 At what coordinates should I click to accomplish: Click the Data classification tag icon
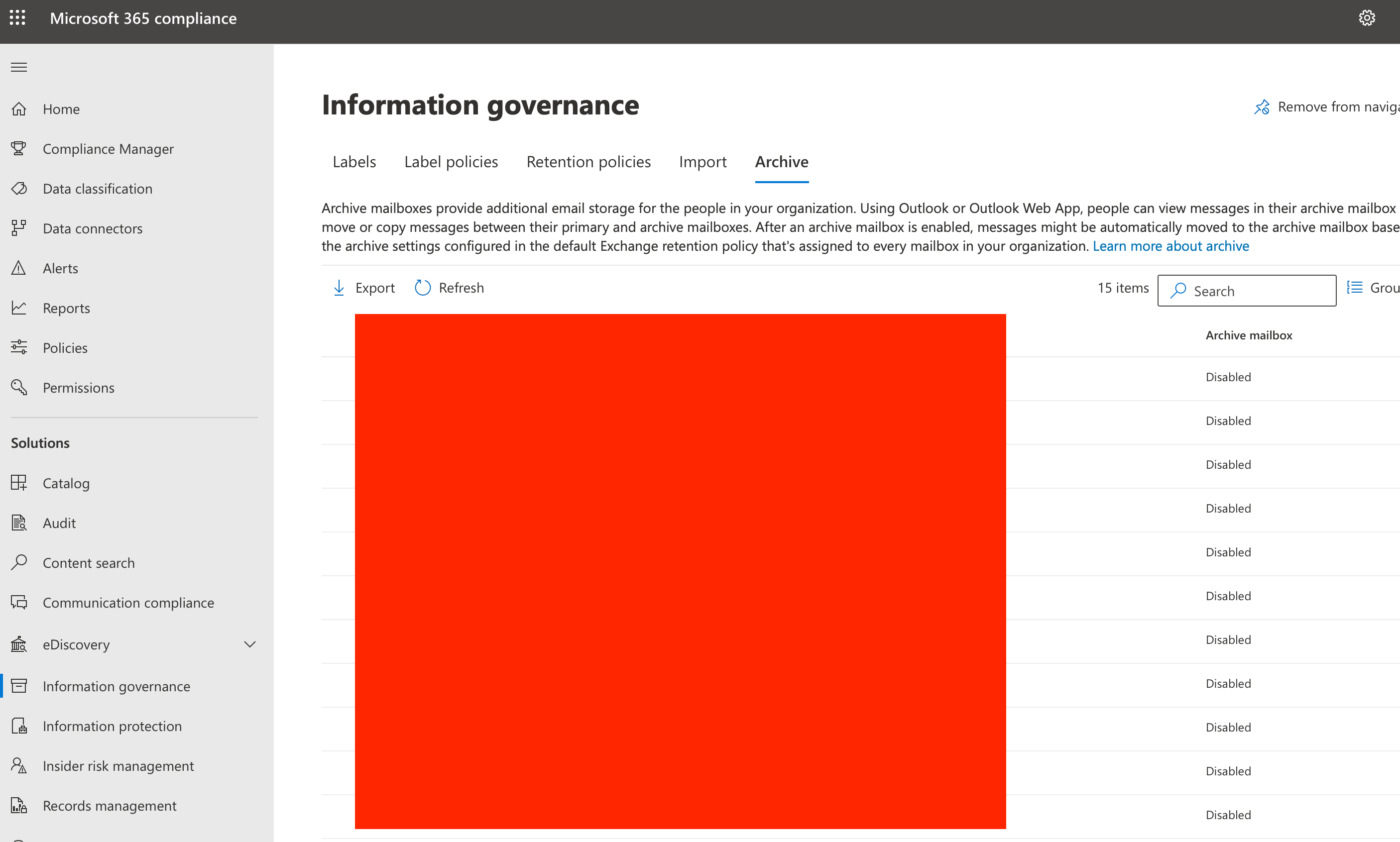click(19, 189)
